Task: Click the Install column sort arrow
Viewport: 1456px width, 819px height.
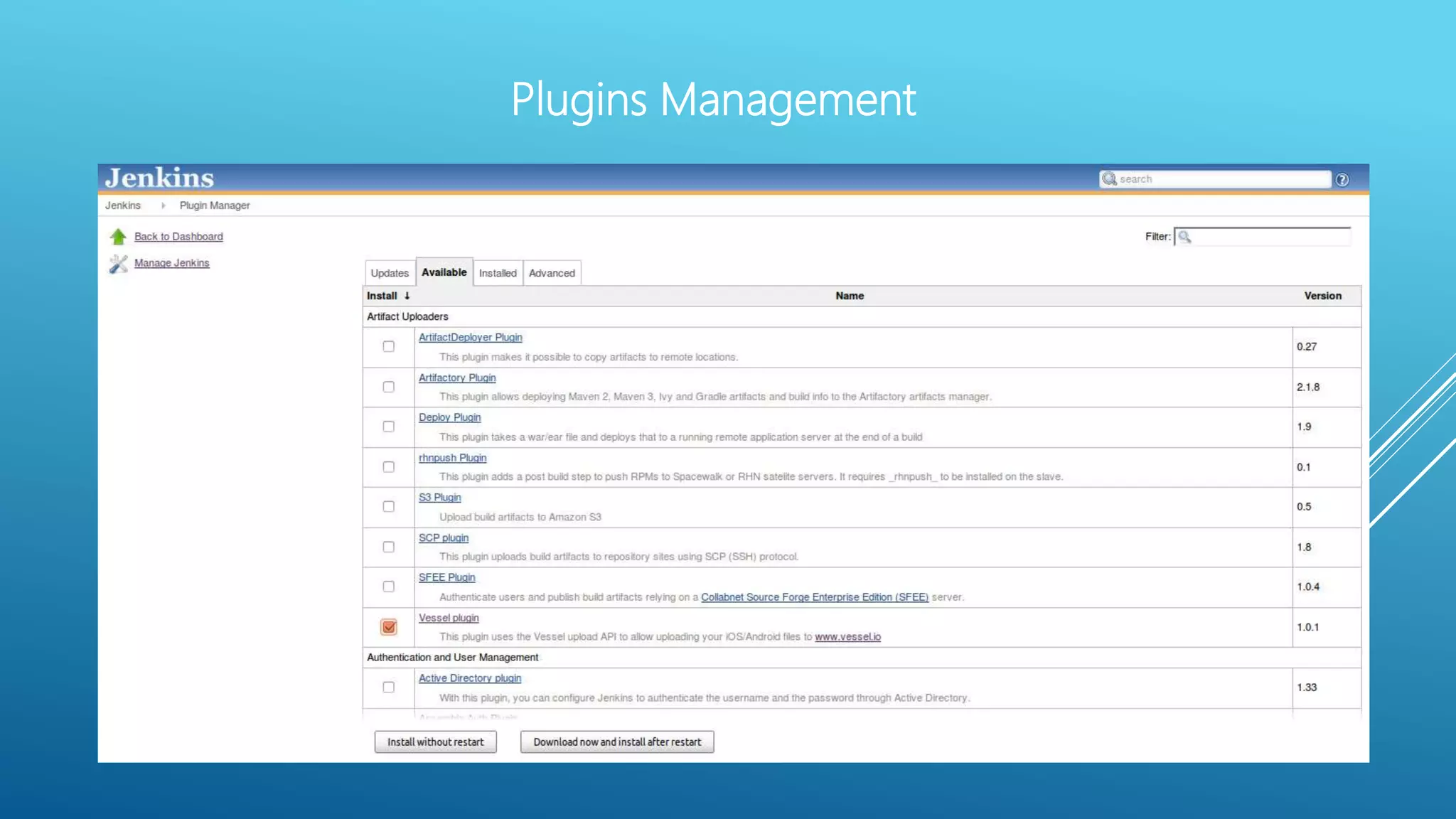Action: (x=407, y=296)
